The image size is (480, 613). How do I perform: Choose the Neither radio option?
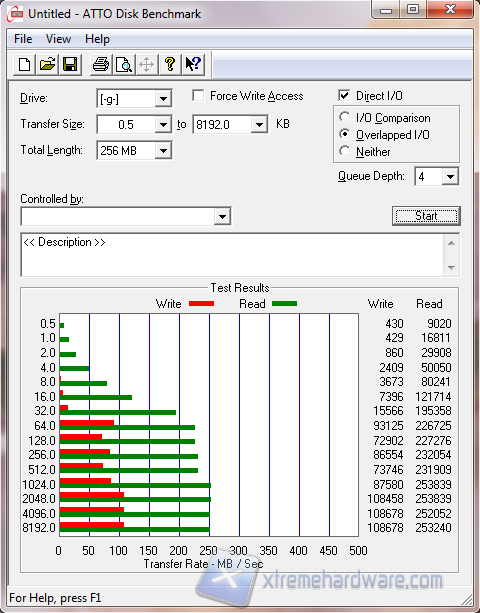point(344,151)
